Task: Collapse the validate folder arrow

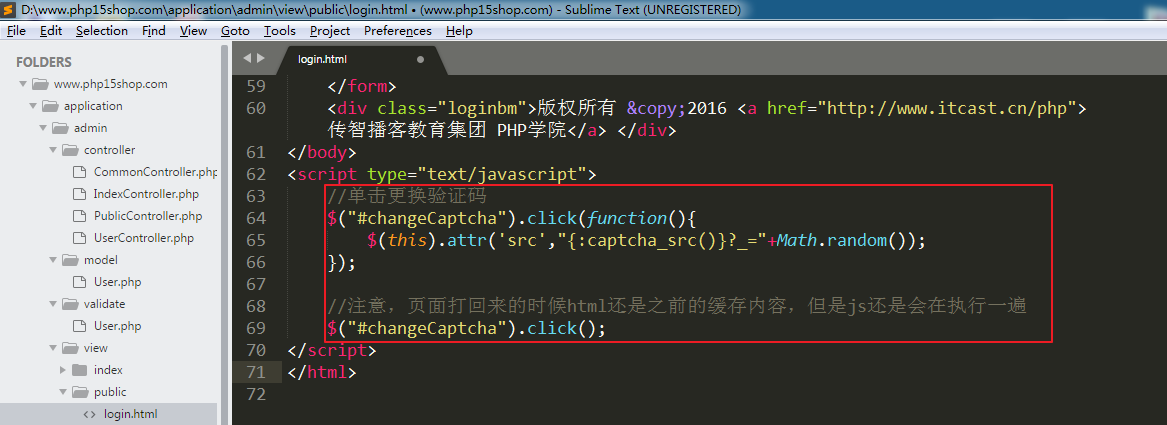Action: (53, 304)
